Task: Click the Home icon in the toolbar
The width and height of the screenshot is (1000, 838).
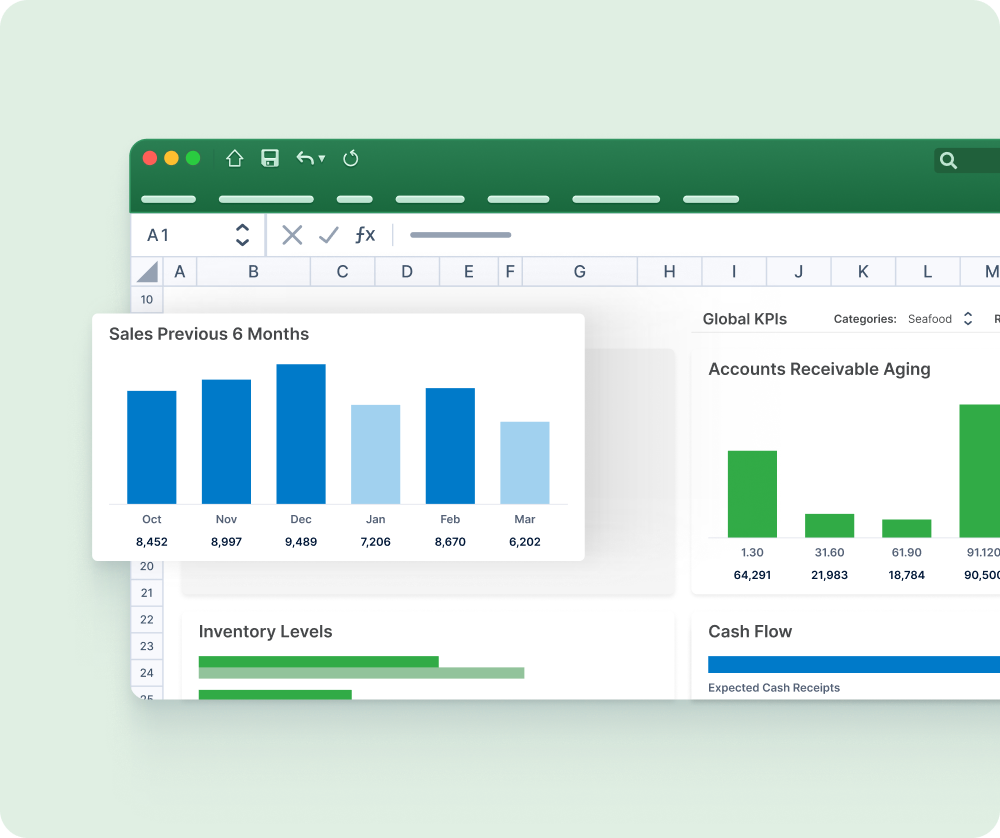Action: coord(234,158)
